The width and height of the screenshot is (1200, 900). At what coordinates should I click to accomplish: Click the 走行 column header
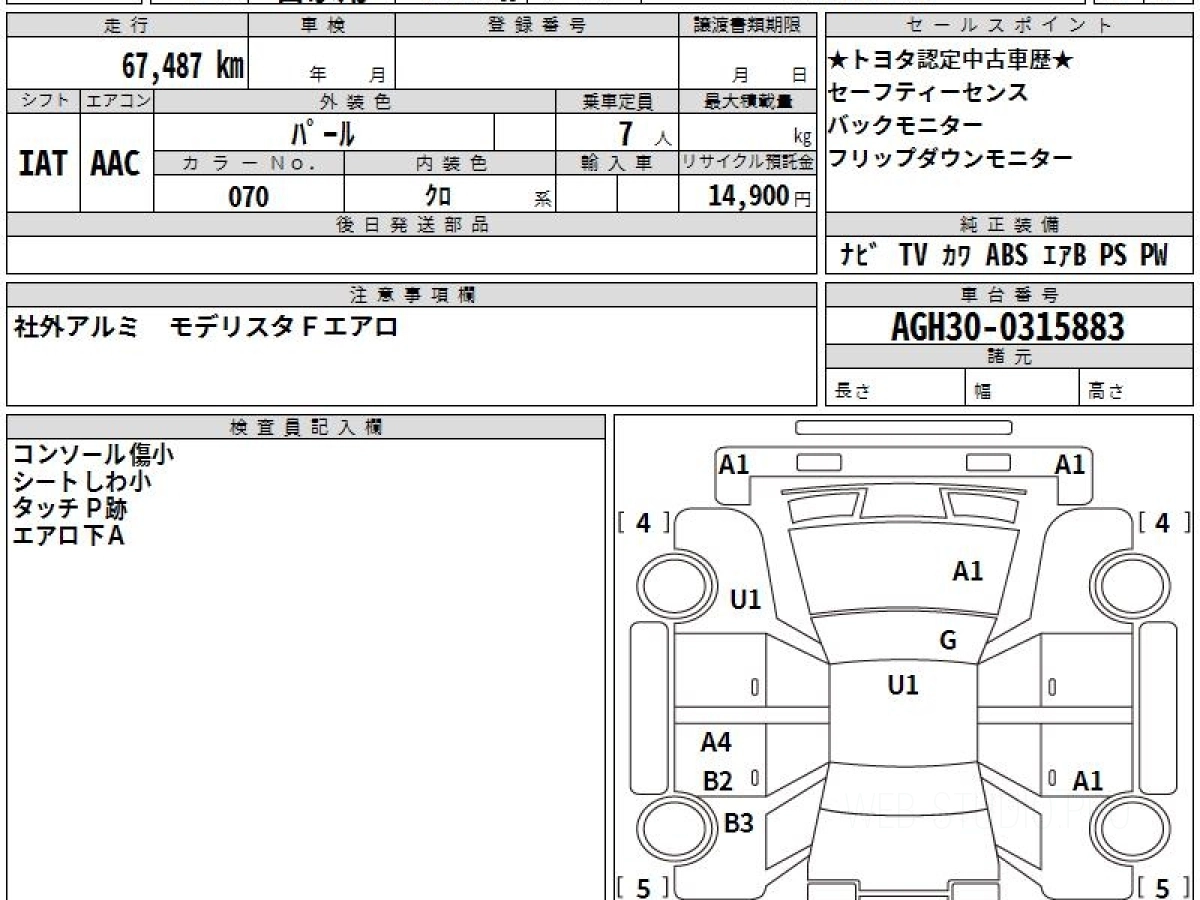[x=126, y=26]
